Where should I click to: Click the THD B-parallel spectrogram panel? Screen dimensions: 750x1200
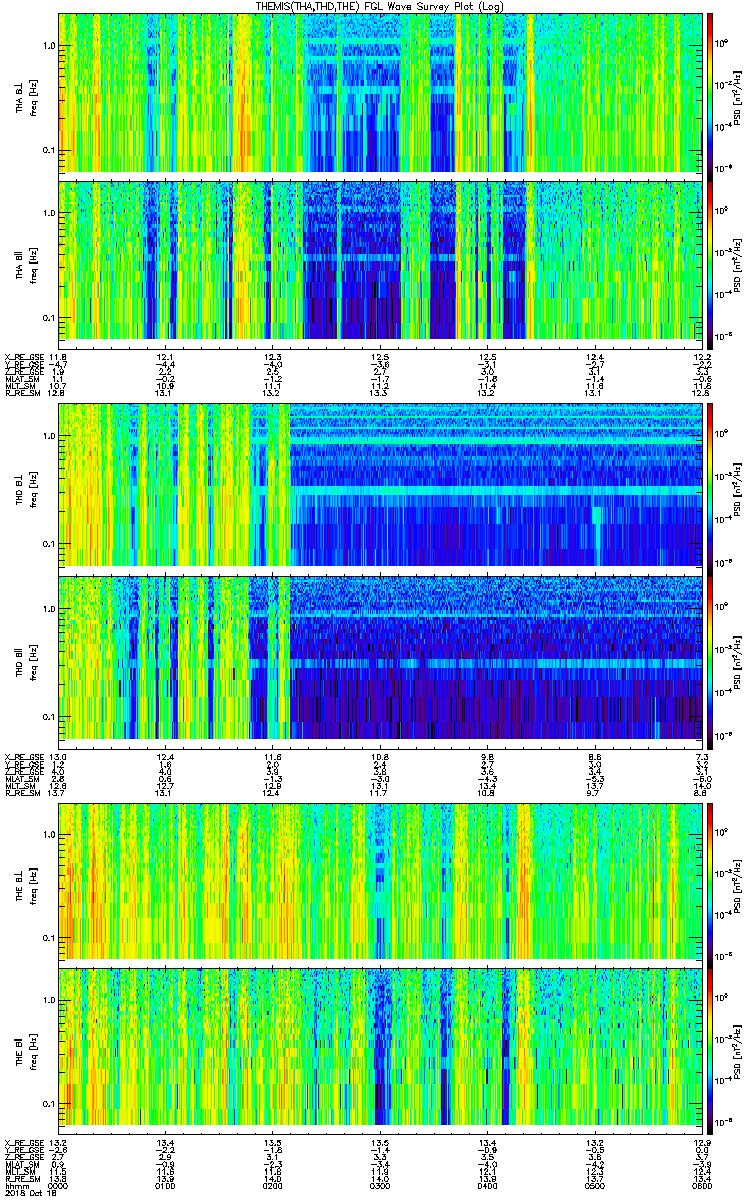click(x=380, y=657)
